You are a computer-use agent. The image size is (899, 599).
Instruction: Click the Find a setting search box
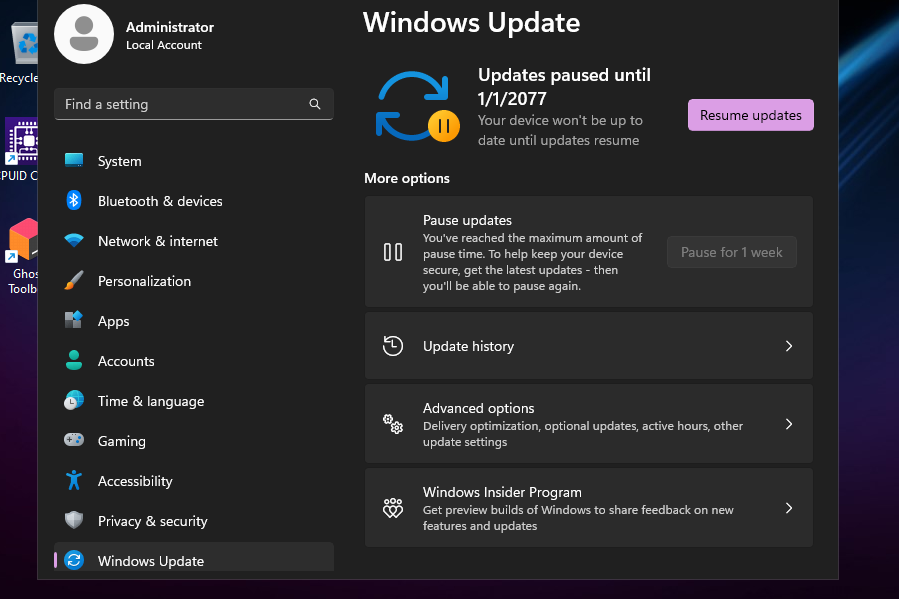coord(180,104)
